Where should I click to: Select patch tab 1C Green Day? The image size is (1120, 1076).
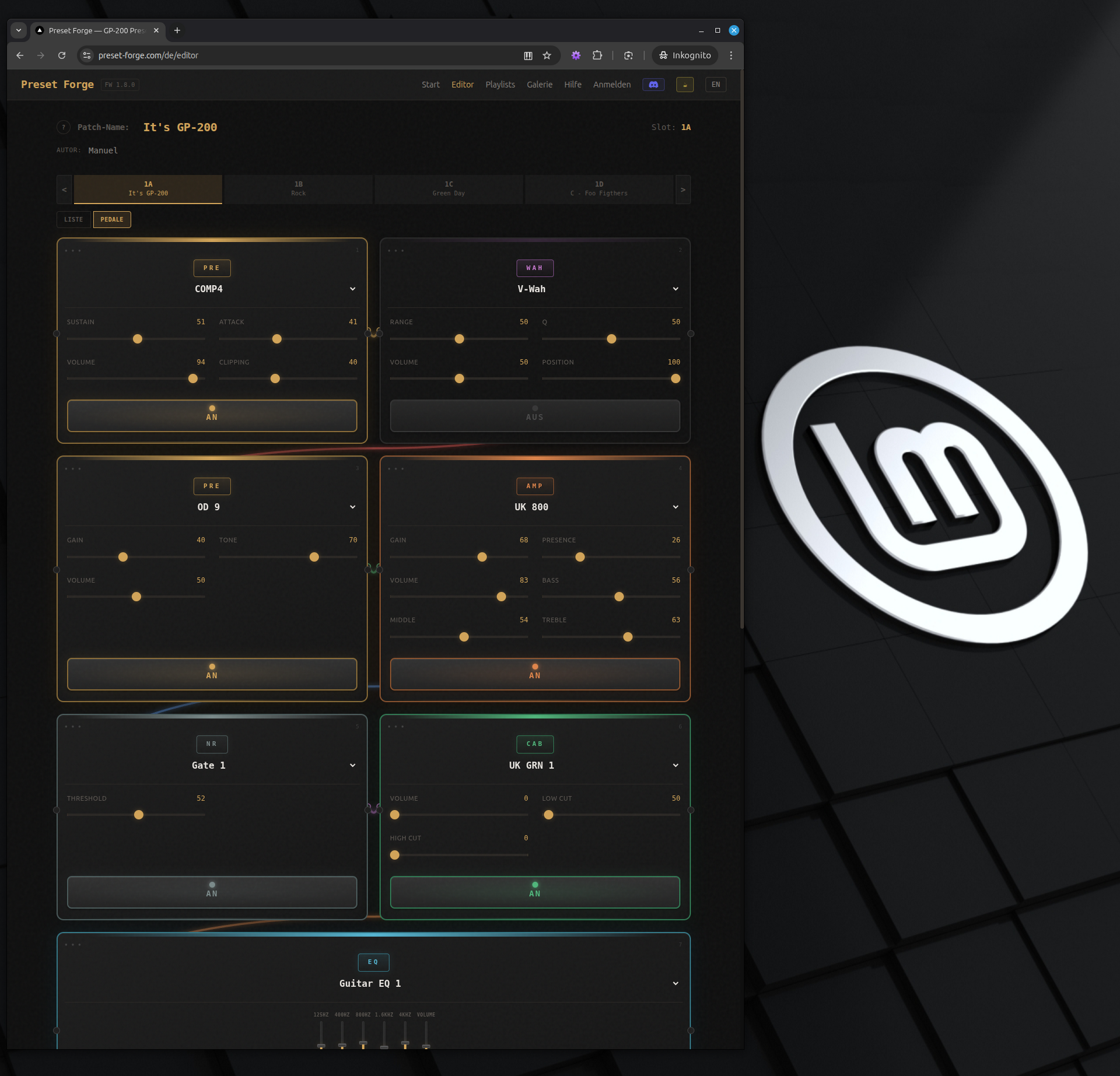click(448, 189)
